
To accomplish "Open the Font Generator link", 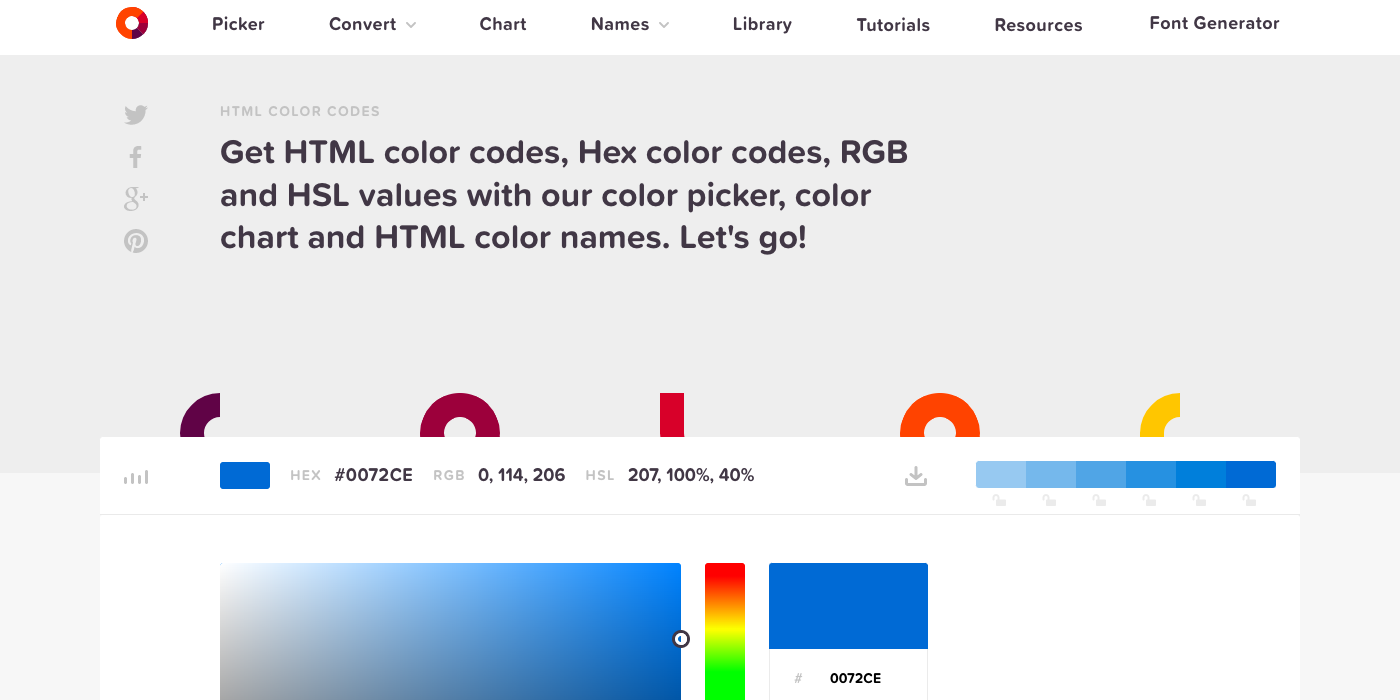I will click(1214, 23).
